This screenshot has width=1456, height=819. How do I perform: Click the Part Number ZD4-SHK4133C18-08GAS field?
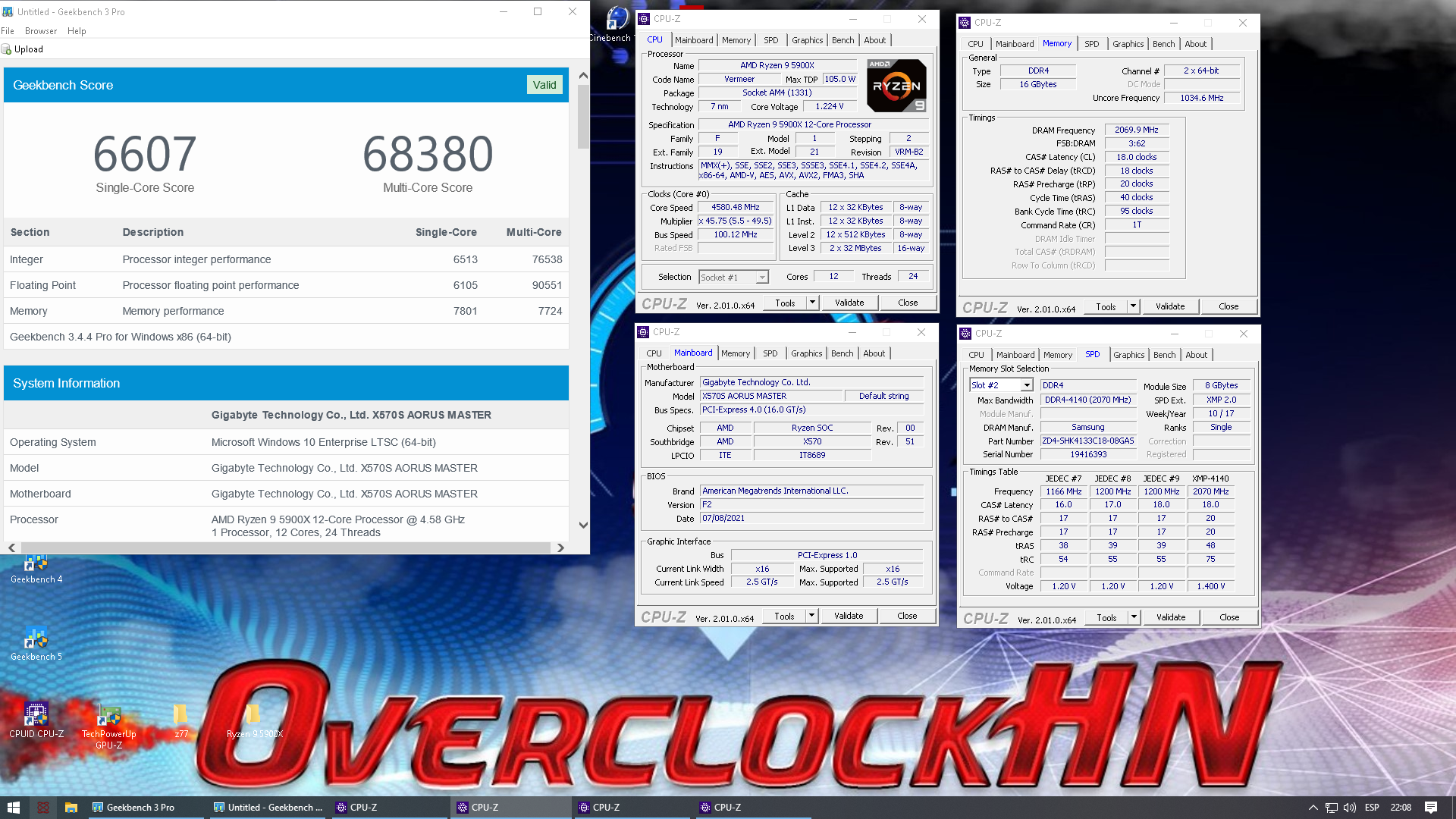1088,441
